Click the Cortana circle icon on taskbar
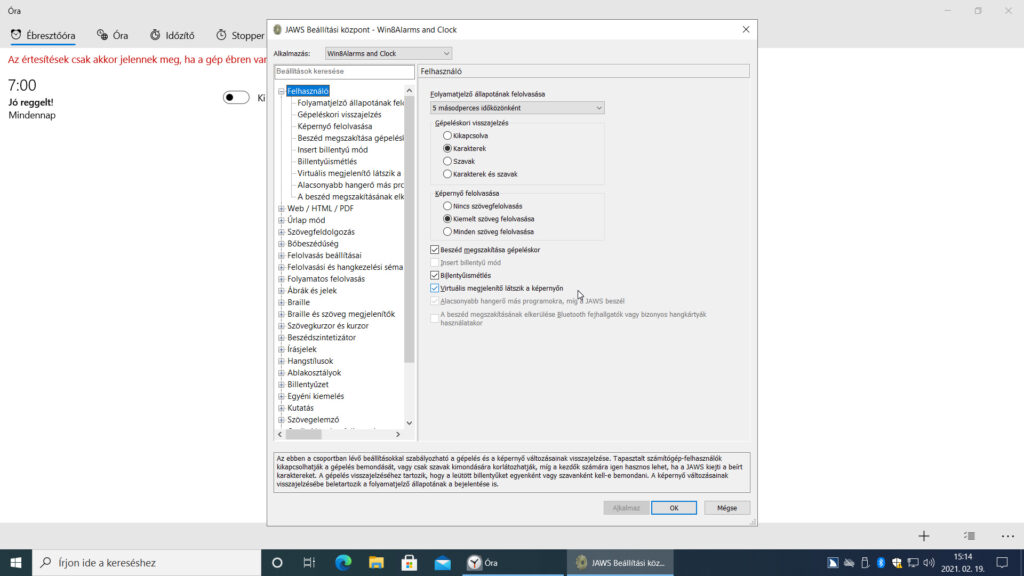This screenshot has height=576, width=1024. pos(277,562)
